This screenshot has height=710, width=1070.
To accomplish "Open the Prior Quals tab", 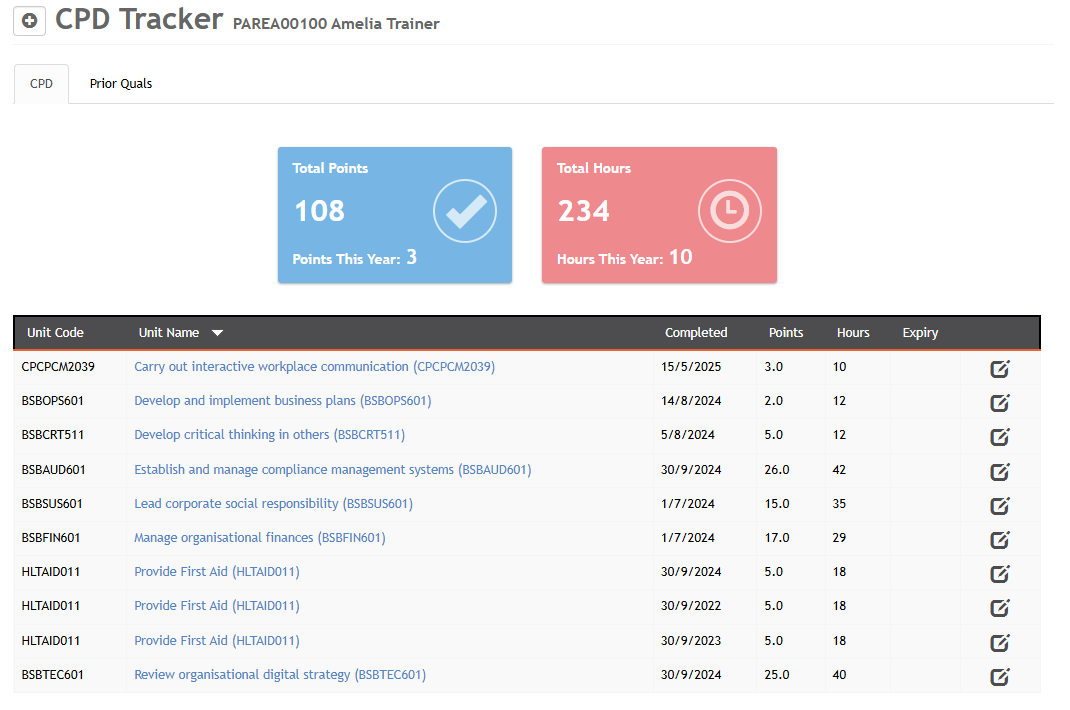I will 121,84.
